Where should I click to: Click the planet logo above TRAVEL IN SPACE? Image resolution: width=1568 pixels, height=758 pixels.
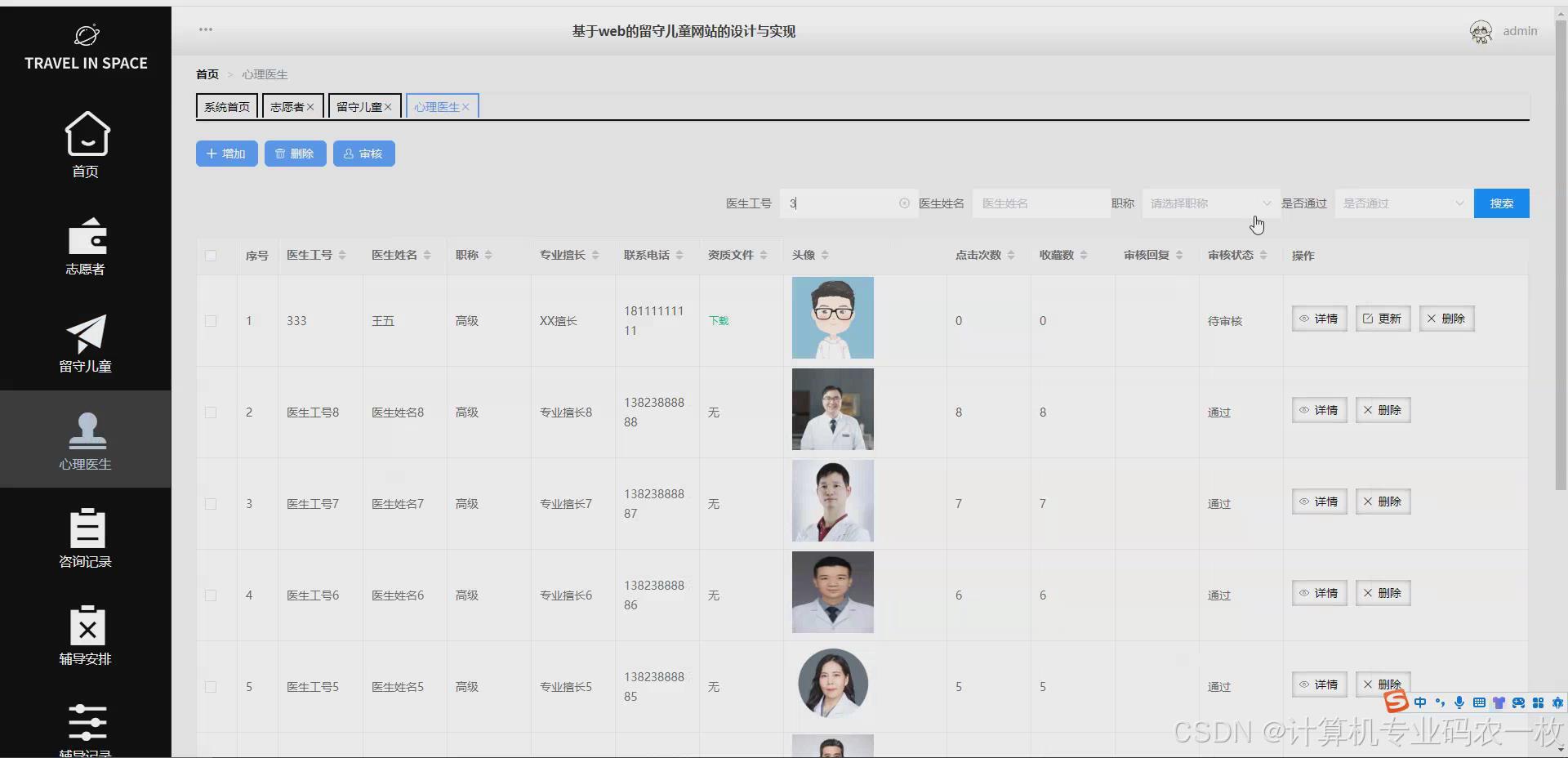(x=87, y=35)
